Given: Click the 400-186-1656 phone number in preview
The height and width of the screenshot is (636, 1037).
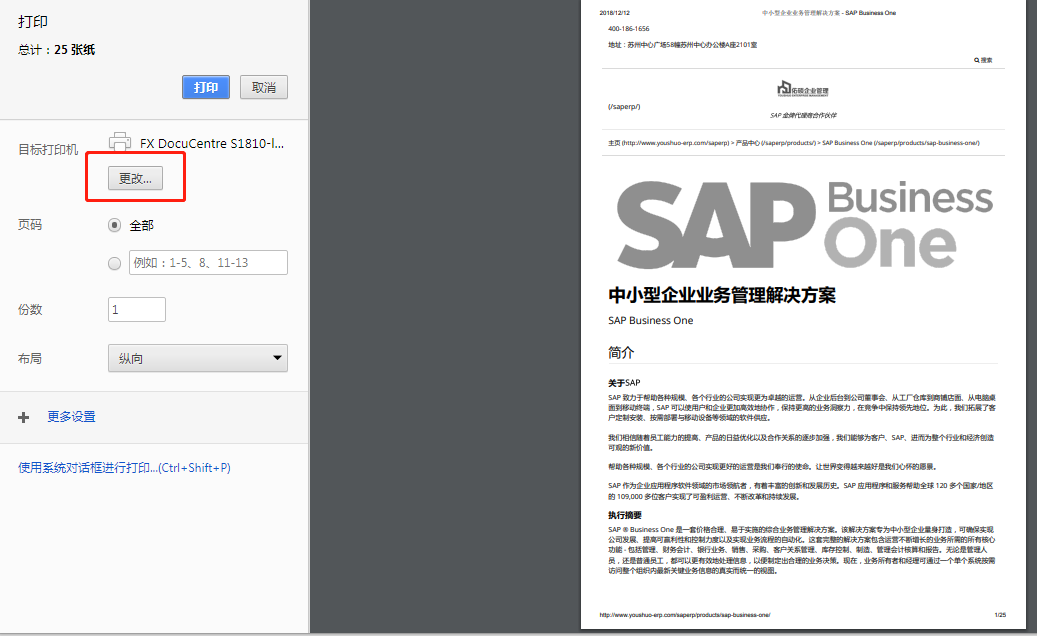Looking at the screenshot, I should tap(629, 29).
